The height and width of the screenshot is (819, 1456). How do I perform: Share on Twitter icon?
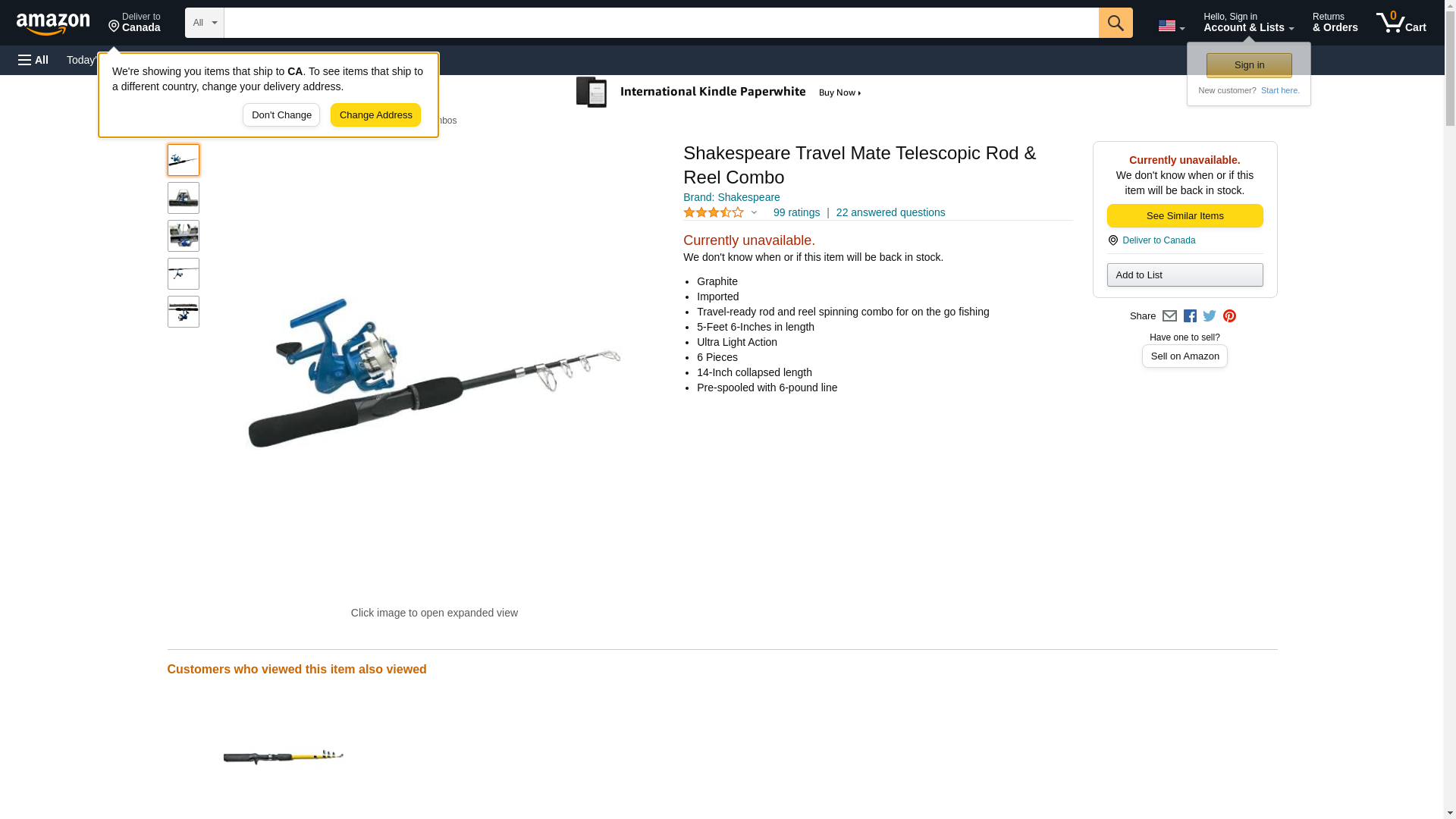click(1210, 316)
